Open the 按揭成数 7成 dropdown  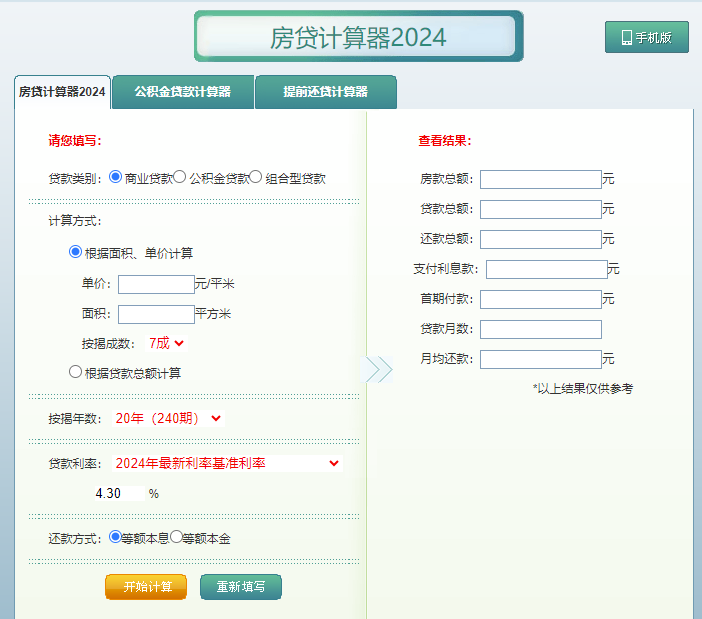[167, 343]
